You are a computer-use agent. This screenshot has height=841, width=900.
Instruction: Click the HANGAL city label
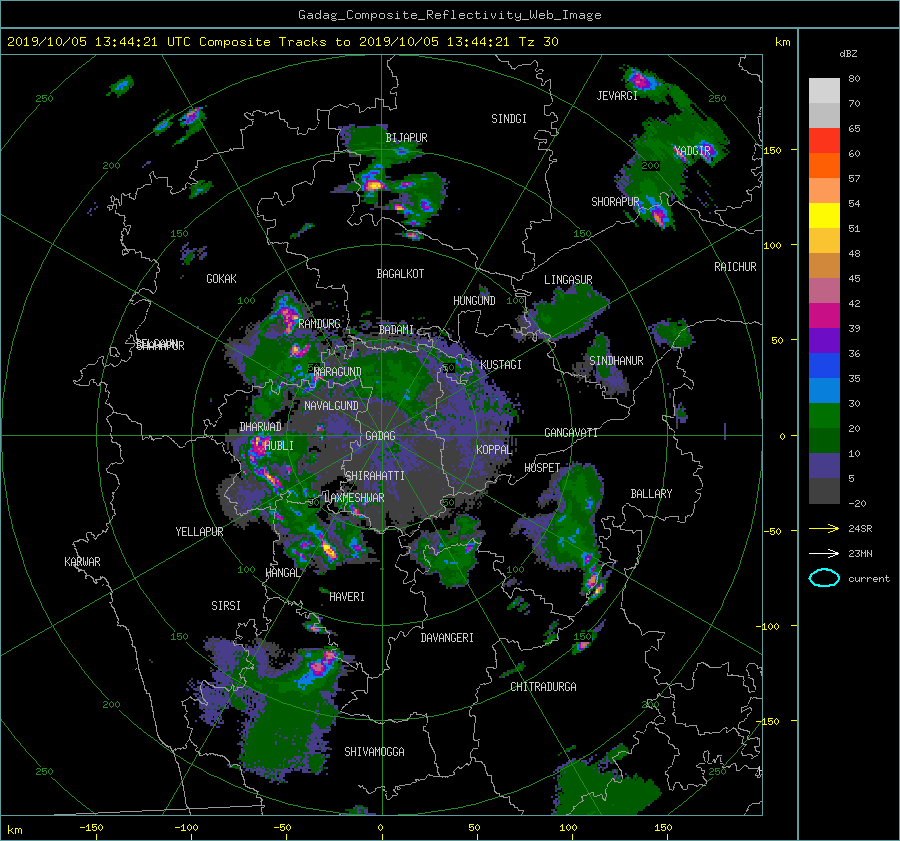point(282,573)
